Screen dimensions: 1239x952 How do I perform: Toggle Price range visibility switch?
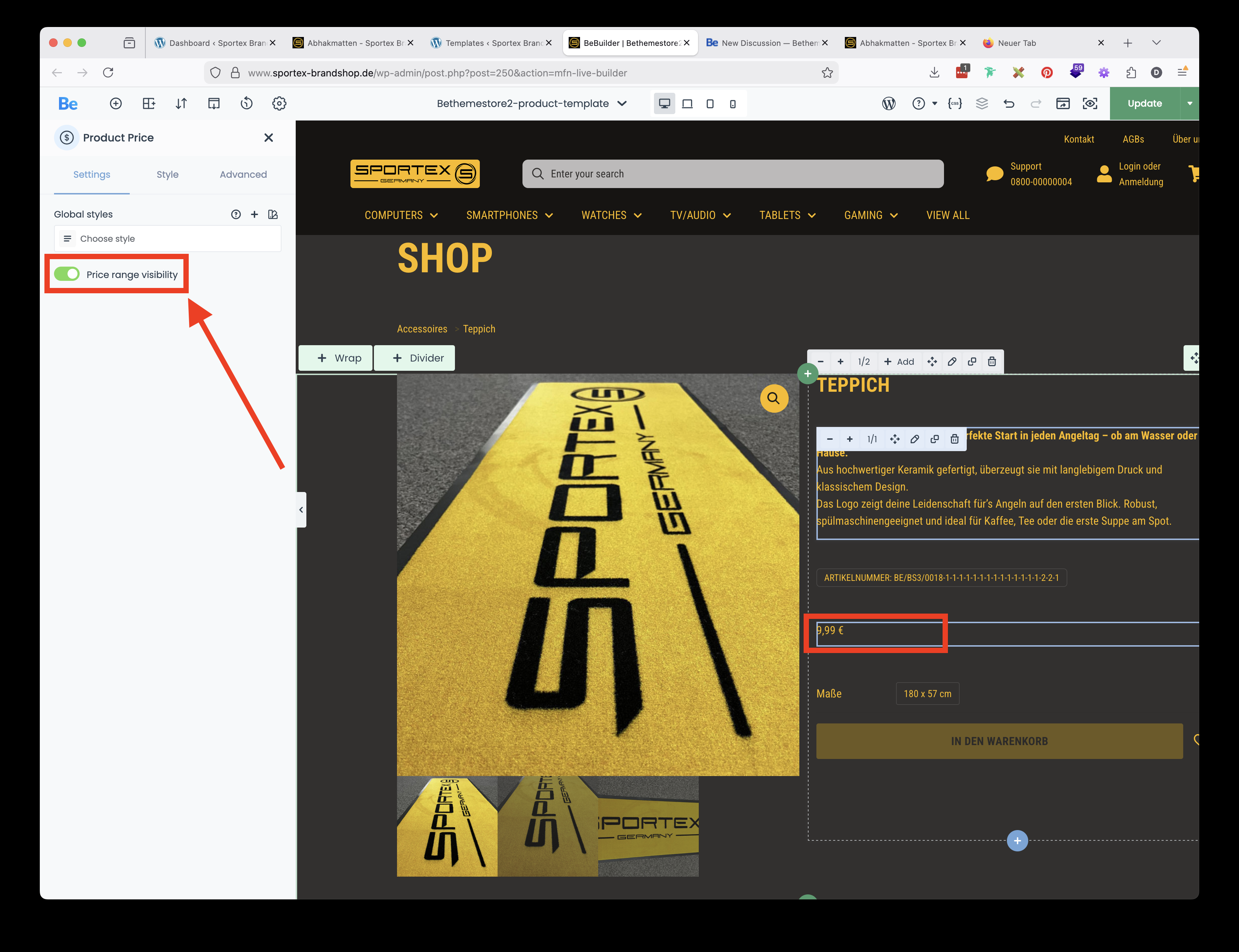(x=67, y=274)
